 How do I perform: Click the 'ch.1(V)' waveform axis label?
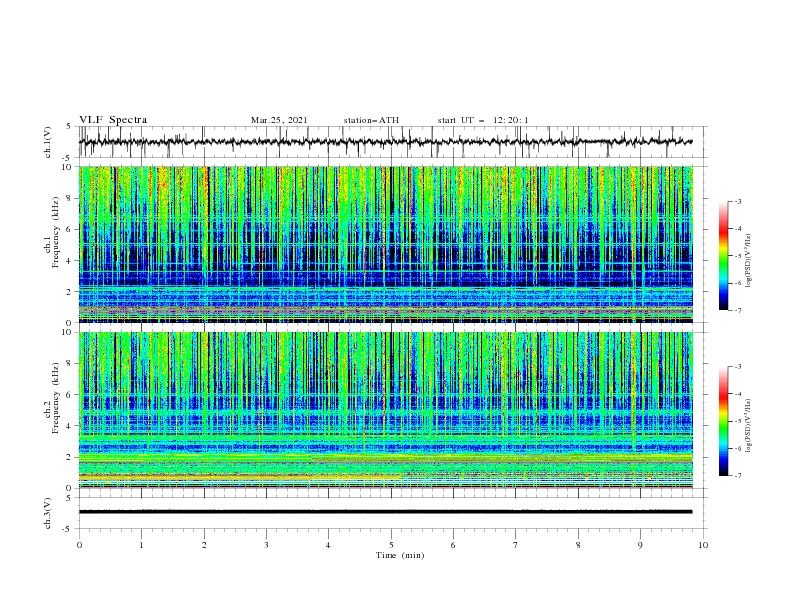point(48,142)
